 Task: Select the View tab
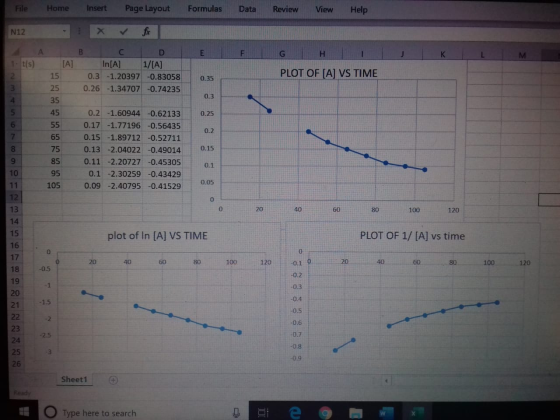[324, 10]
